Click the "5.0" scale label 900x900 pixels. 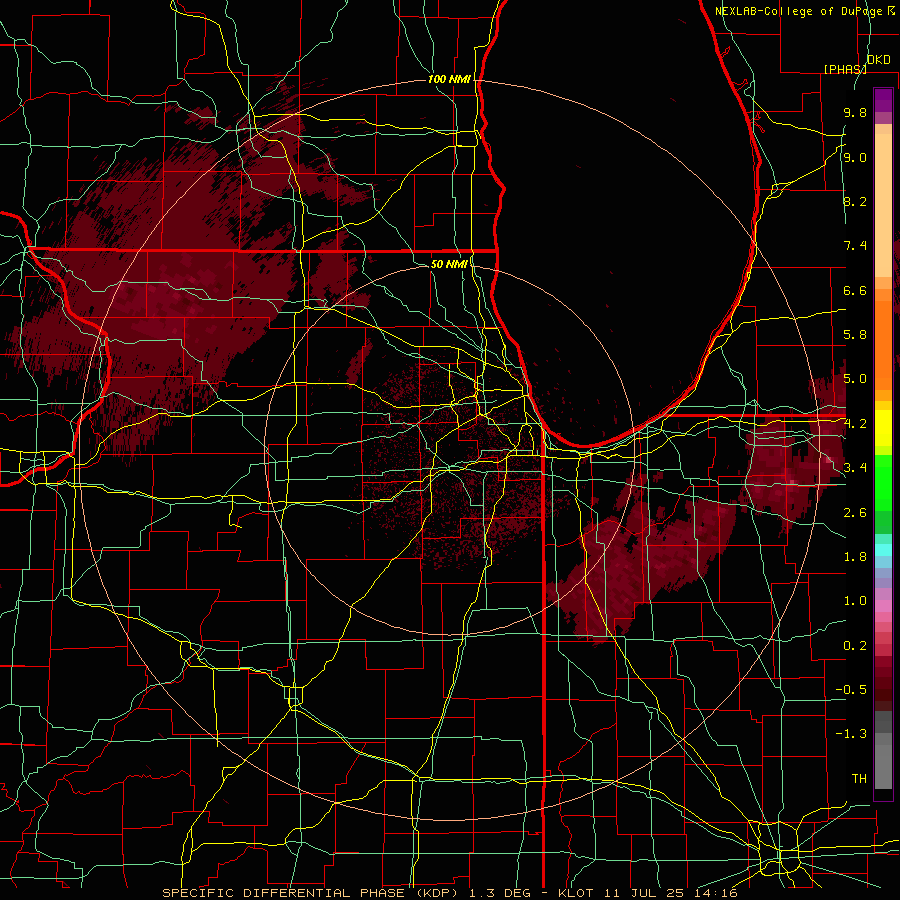(855, 379)
